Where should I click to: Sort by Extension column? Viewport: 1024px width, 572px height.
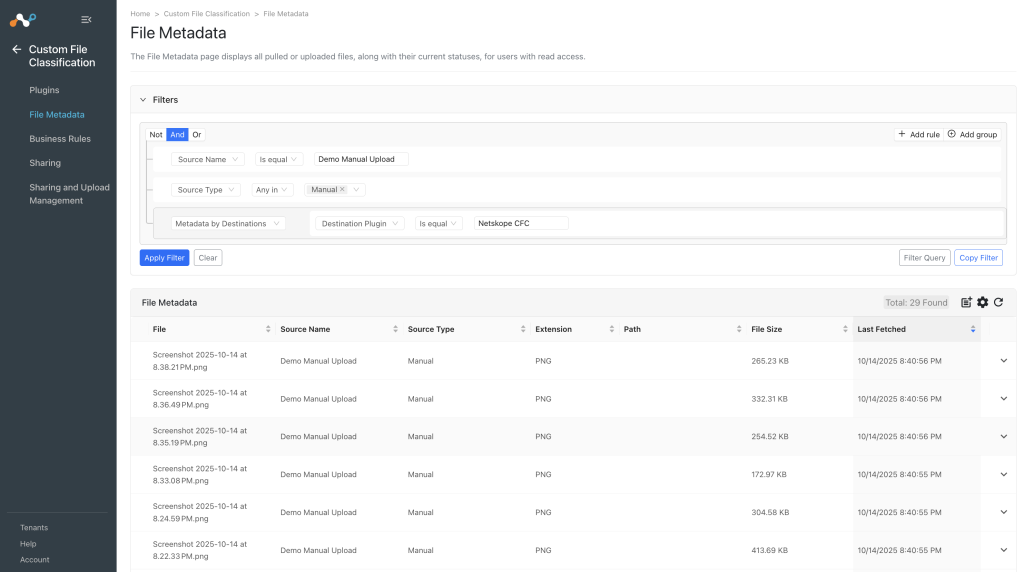point(611,329)
